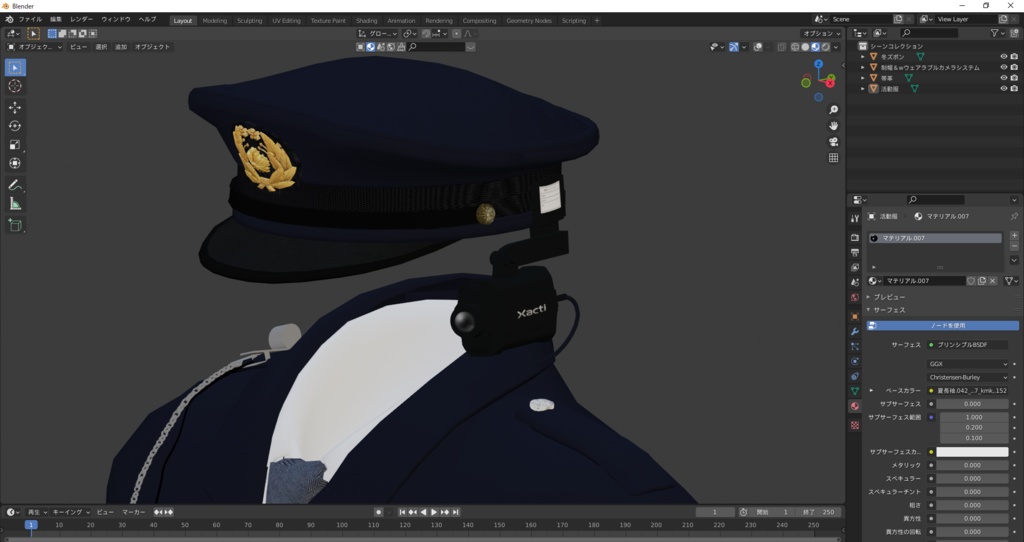Select the Scale tool
The height and width of the screenshot is (542, 1024).
(15, 145)
